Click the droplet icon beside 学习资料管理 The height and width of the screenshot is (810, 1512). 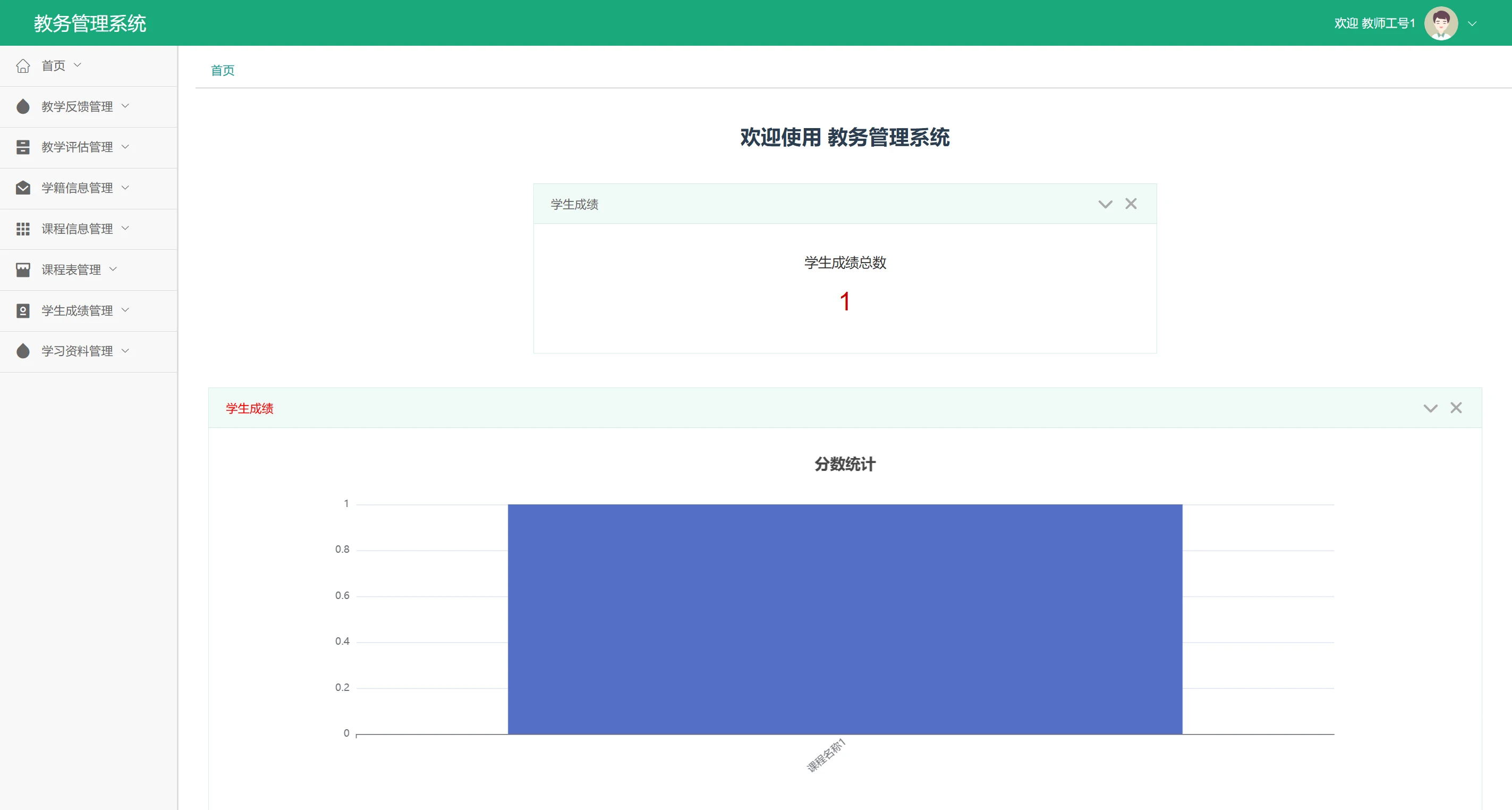coord(23,351)
